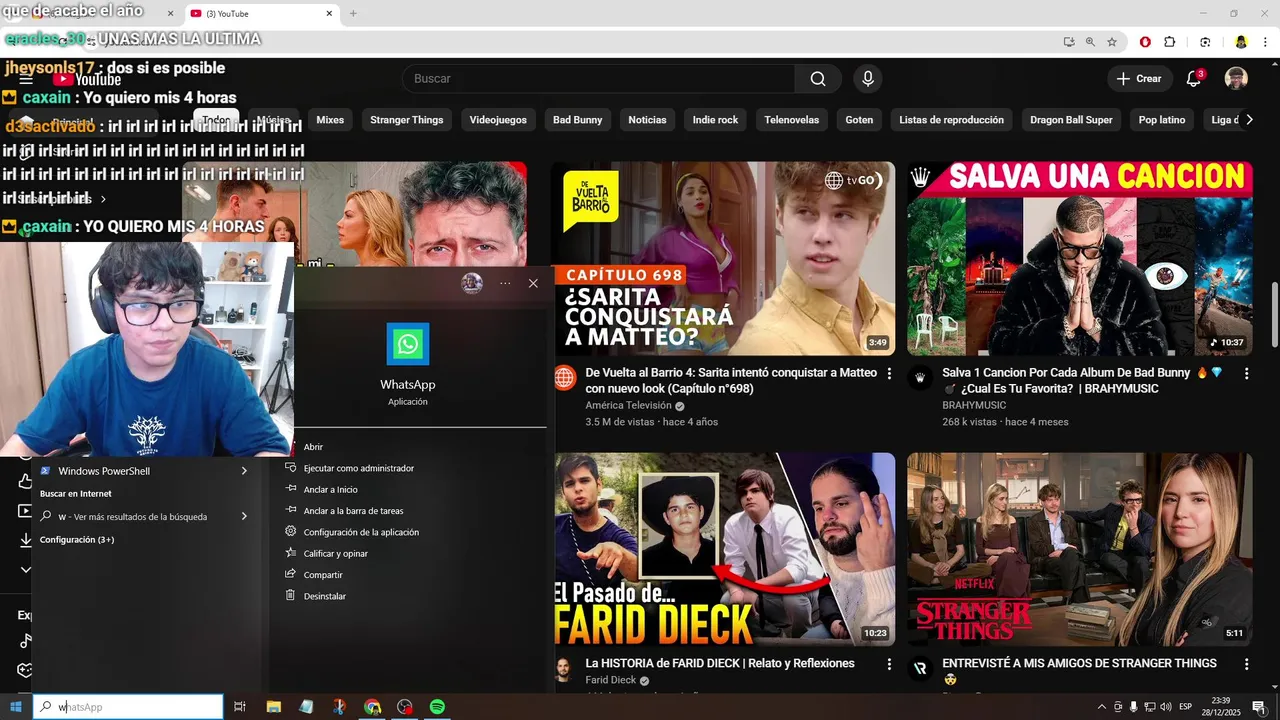Choose Compartir for WhatsApp

coord(322,575)
